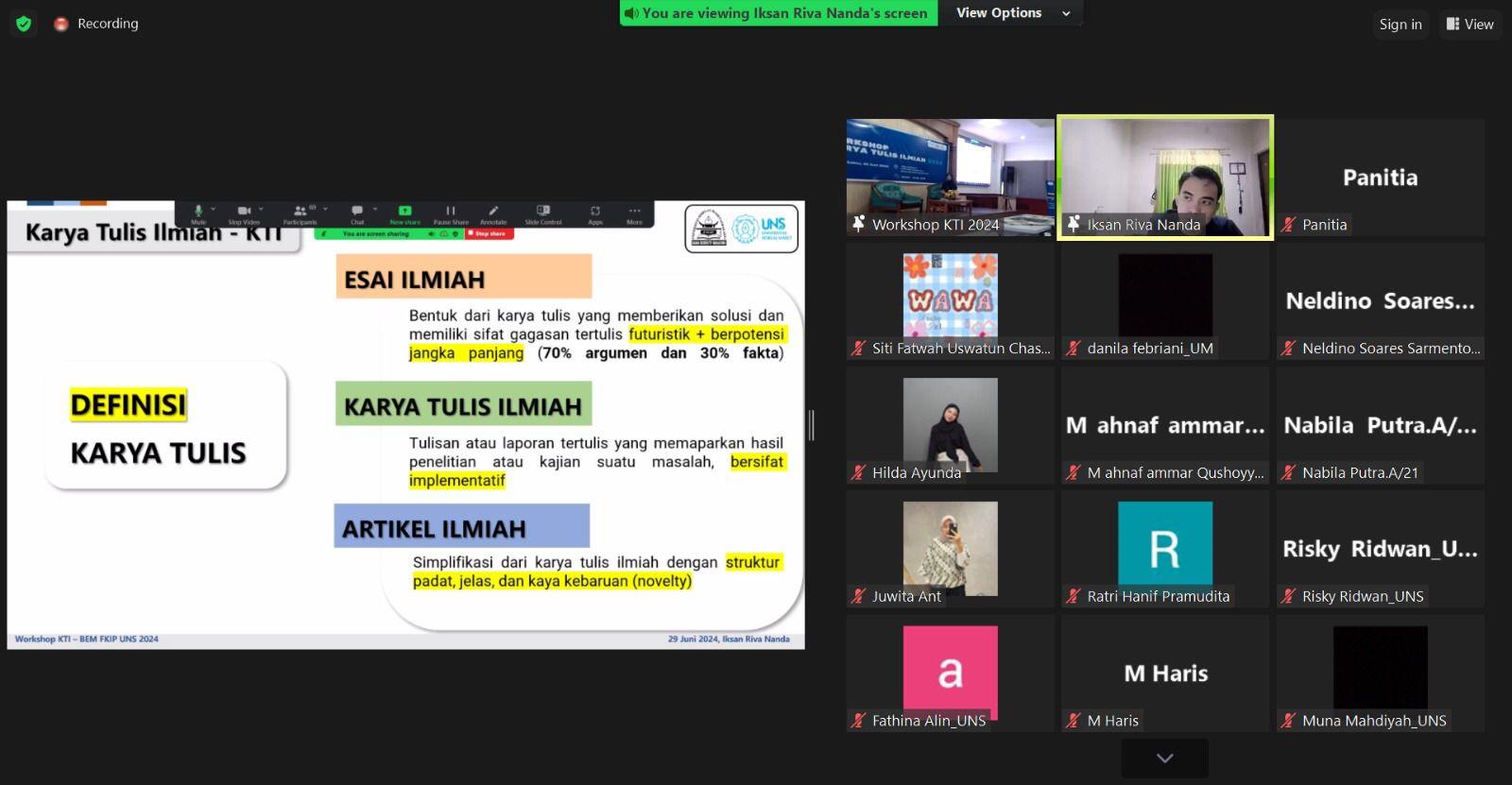
Task: Select the Annotate pencil icon
Action: 493,212
